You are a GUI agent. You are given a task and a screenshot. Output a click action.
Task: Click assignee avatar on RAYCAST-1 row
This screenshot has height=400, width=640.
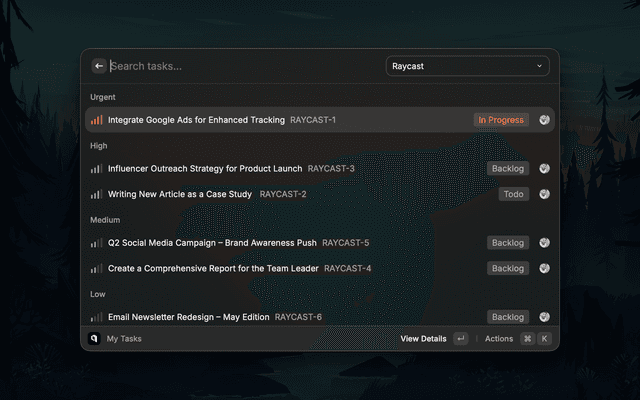544,120
